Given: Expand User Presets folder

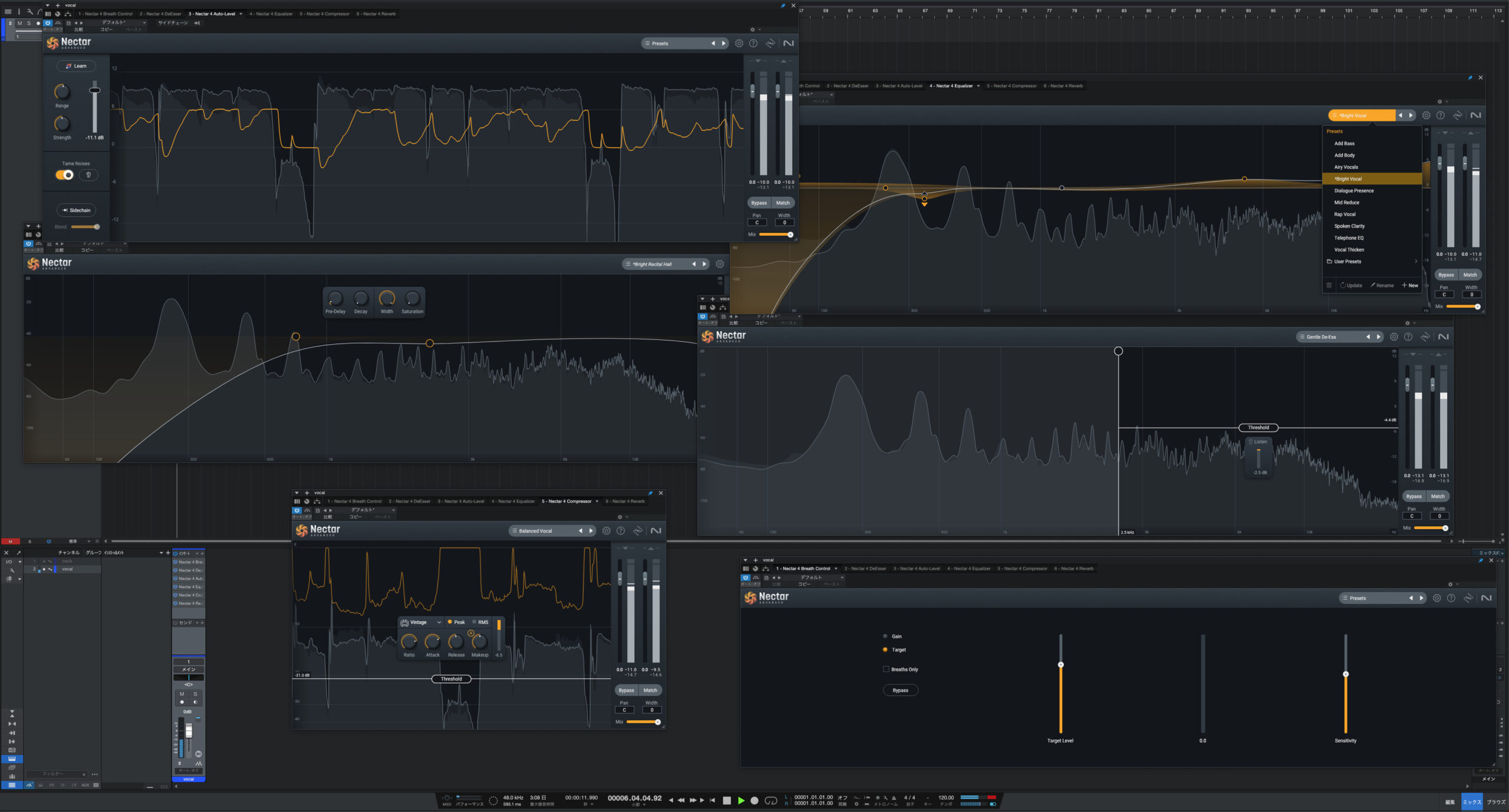Looking at the screenshot, I should [x=1372, y=262].
